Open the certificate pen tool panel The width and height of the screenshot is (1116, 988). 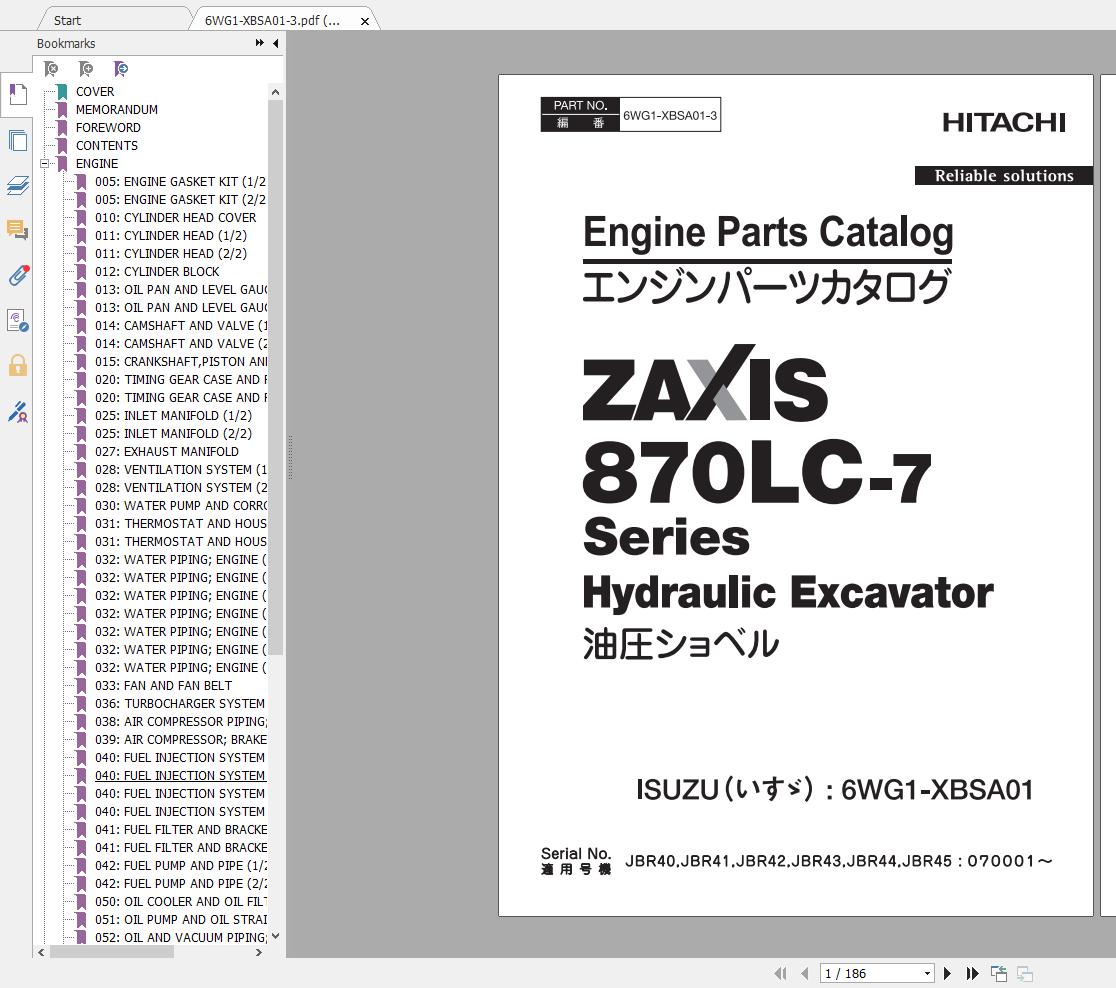[18, 412]
